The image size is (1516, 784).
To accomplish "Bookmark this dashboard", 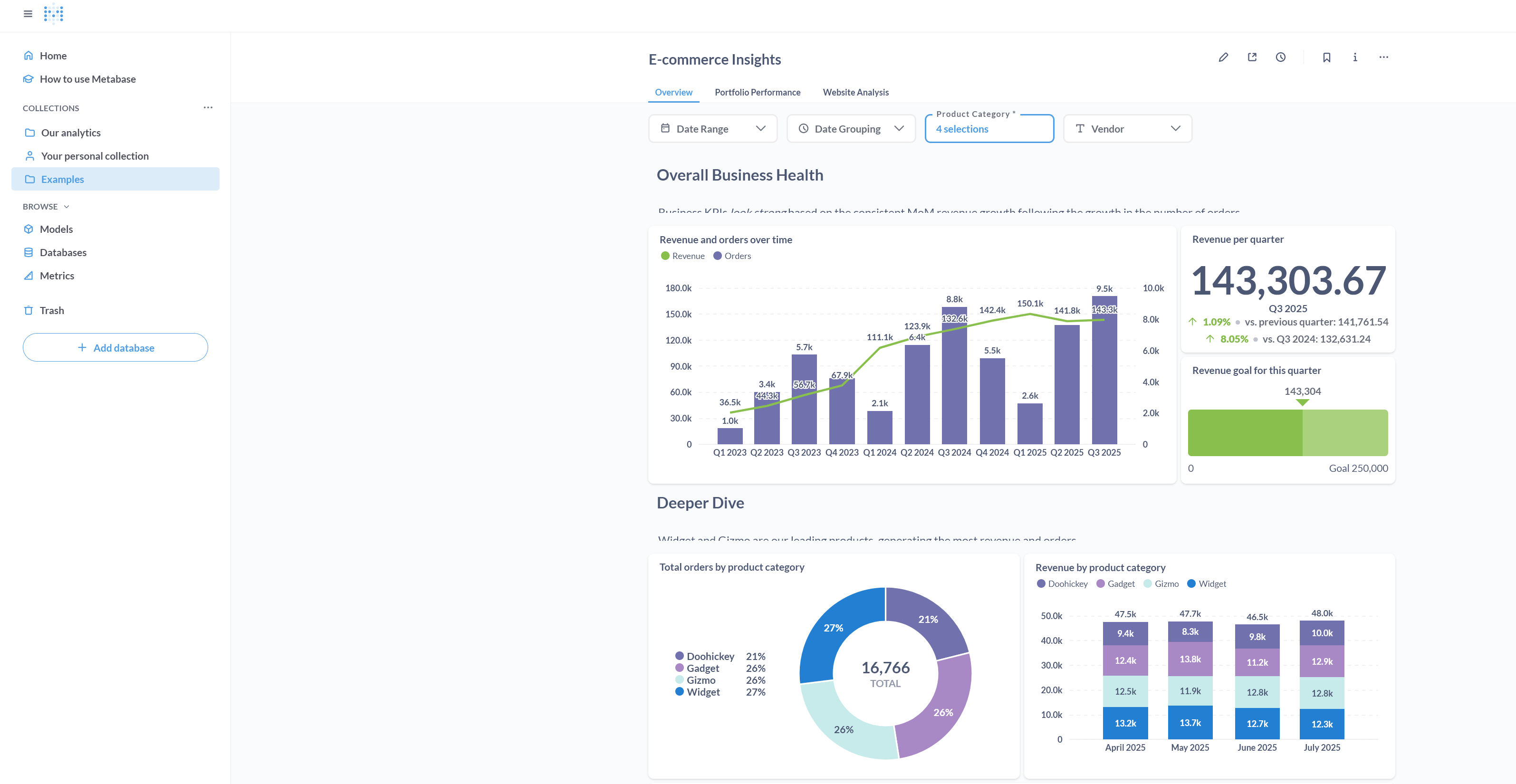I will click(x=1326, y=57).
